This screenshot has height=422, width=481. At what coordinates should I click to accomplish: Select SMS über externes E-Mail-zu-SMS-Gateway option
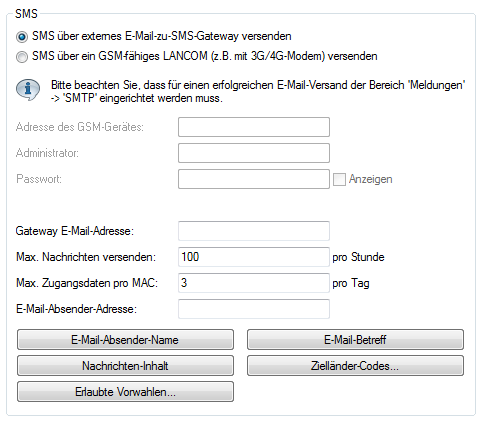point(22,37)
